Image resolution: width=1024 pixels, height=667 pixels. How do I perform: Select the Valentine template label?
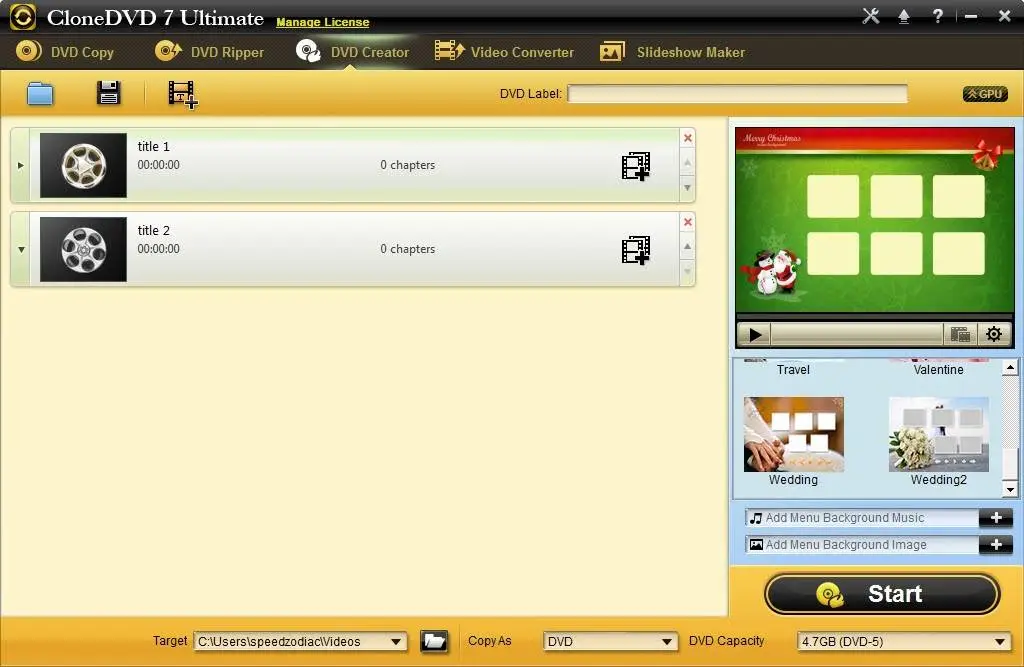pyautogui.click(x=938, y=370)
